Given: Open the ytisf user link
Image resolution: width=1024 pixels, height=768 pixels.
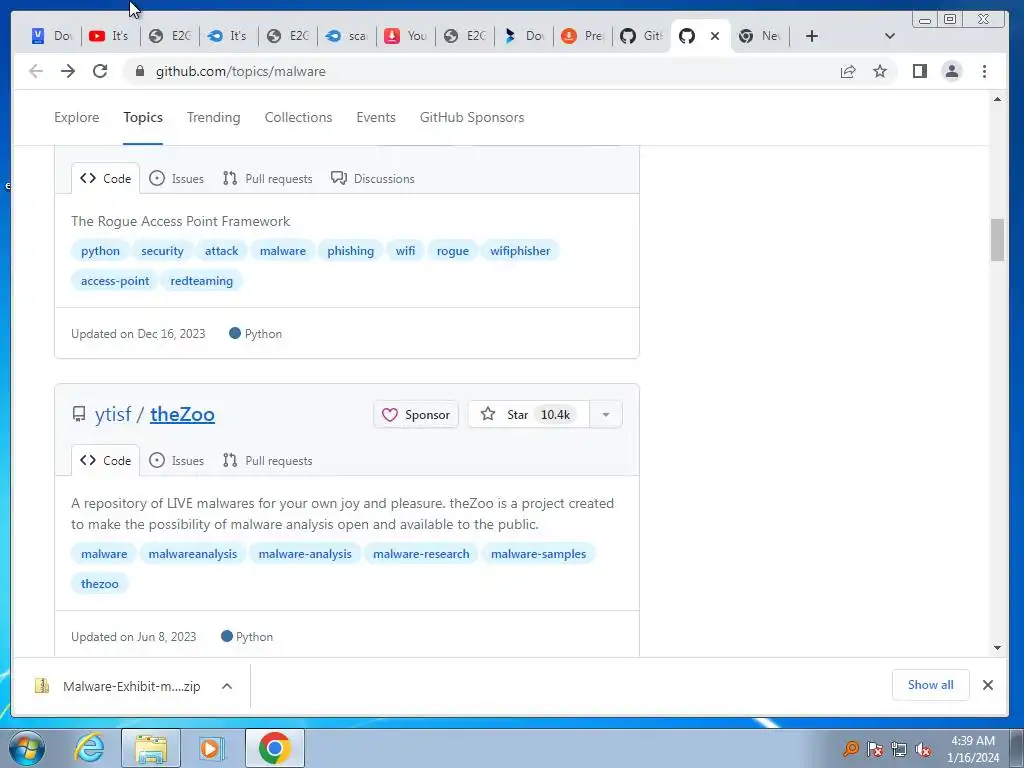Looking at the screenshot, I should [x=113, y=414].
